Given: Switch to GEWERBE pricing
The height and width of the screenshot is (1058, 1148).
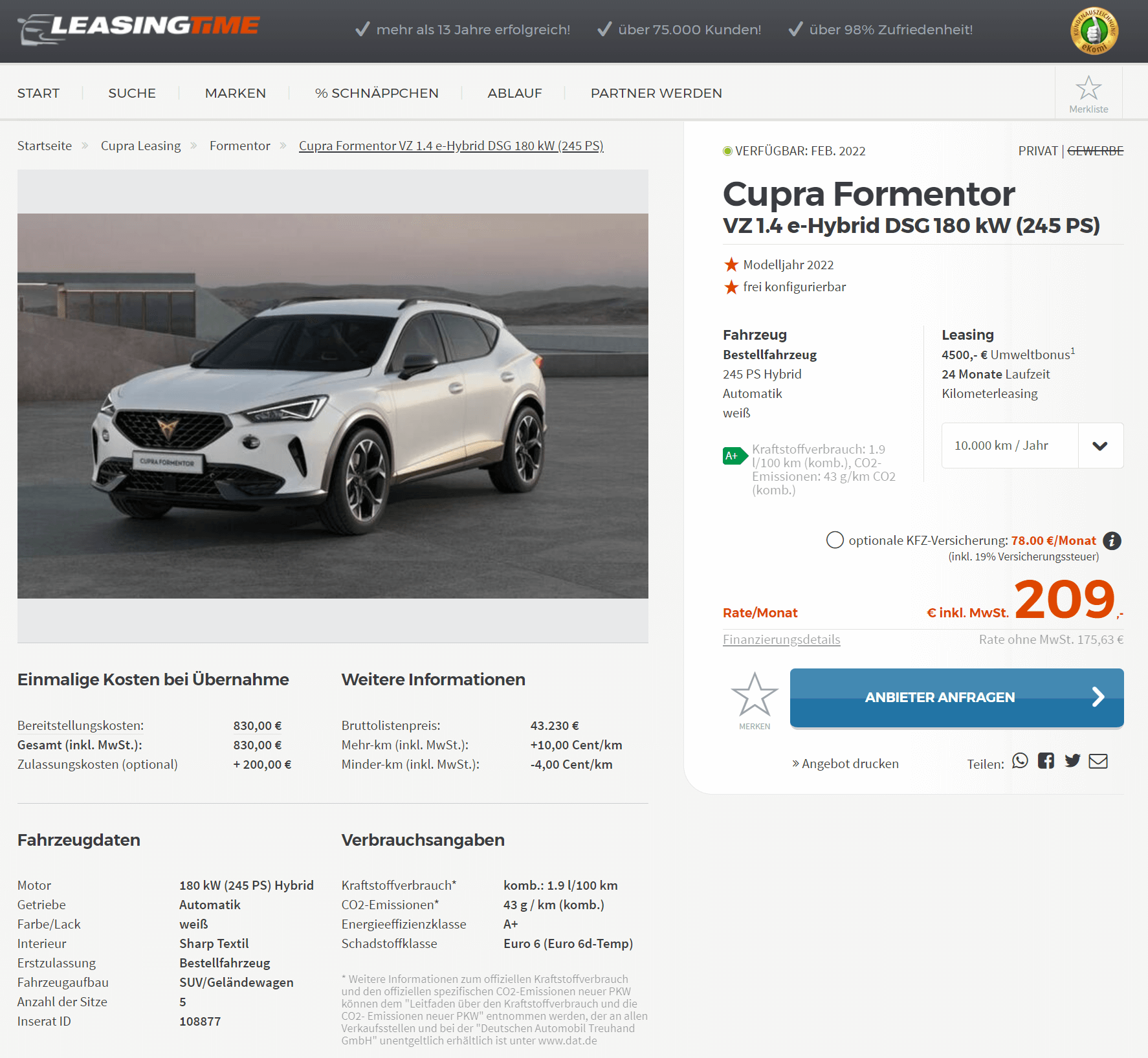Looking at the screenshot, I should (1095, 151).
